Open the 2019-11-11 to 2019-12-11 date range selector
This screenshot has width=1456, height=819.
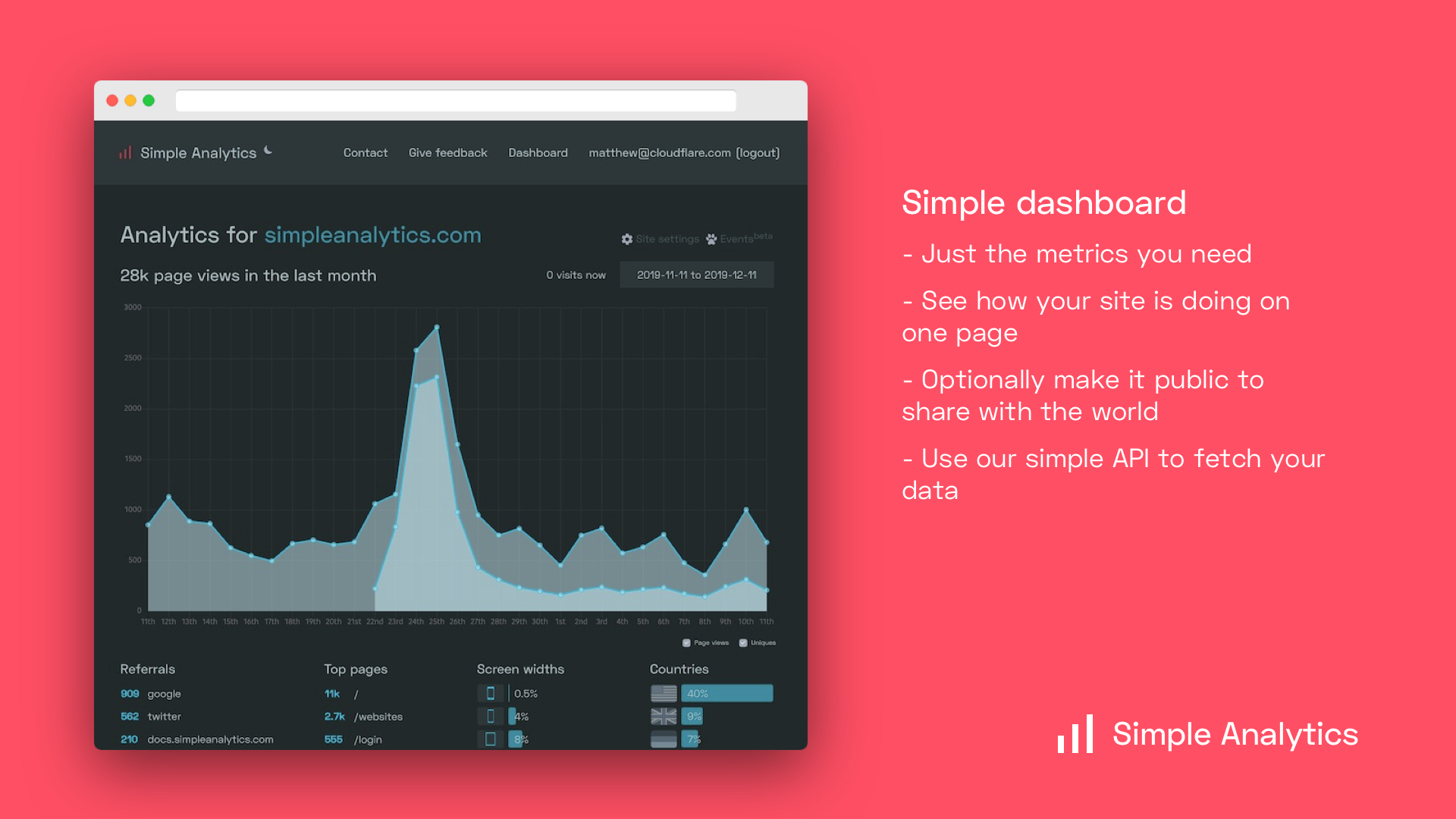(696, 275)
